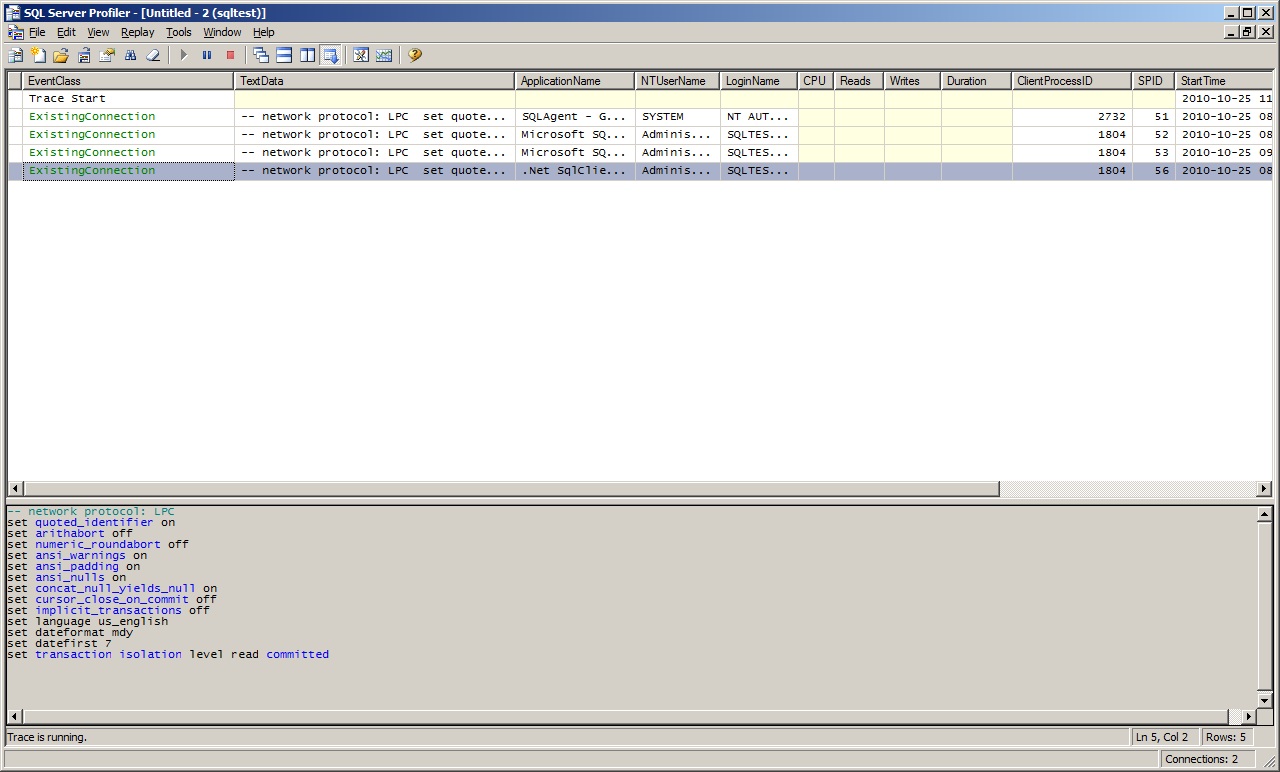Click the NTUserName column header
Image resolution: width=1280 pixels, height=772 pixels.
click(x=678, y=81)
